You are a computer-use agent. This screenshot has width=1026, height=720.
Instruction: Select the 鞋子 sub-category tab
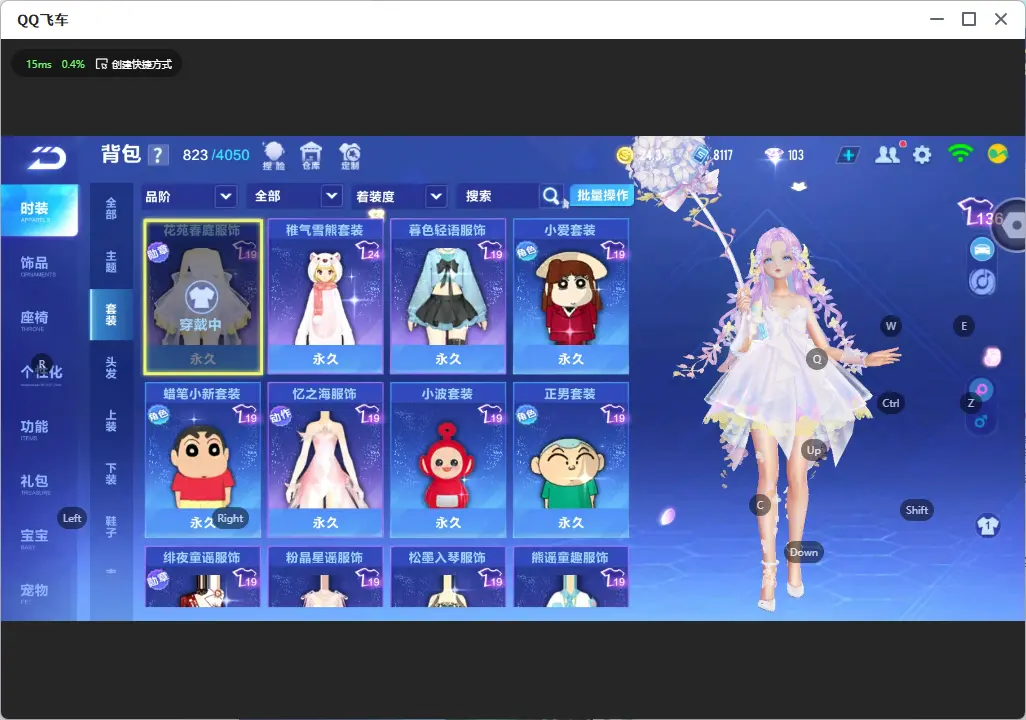click(x=111, y=527)
